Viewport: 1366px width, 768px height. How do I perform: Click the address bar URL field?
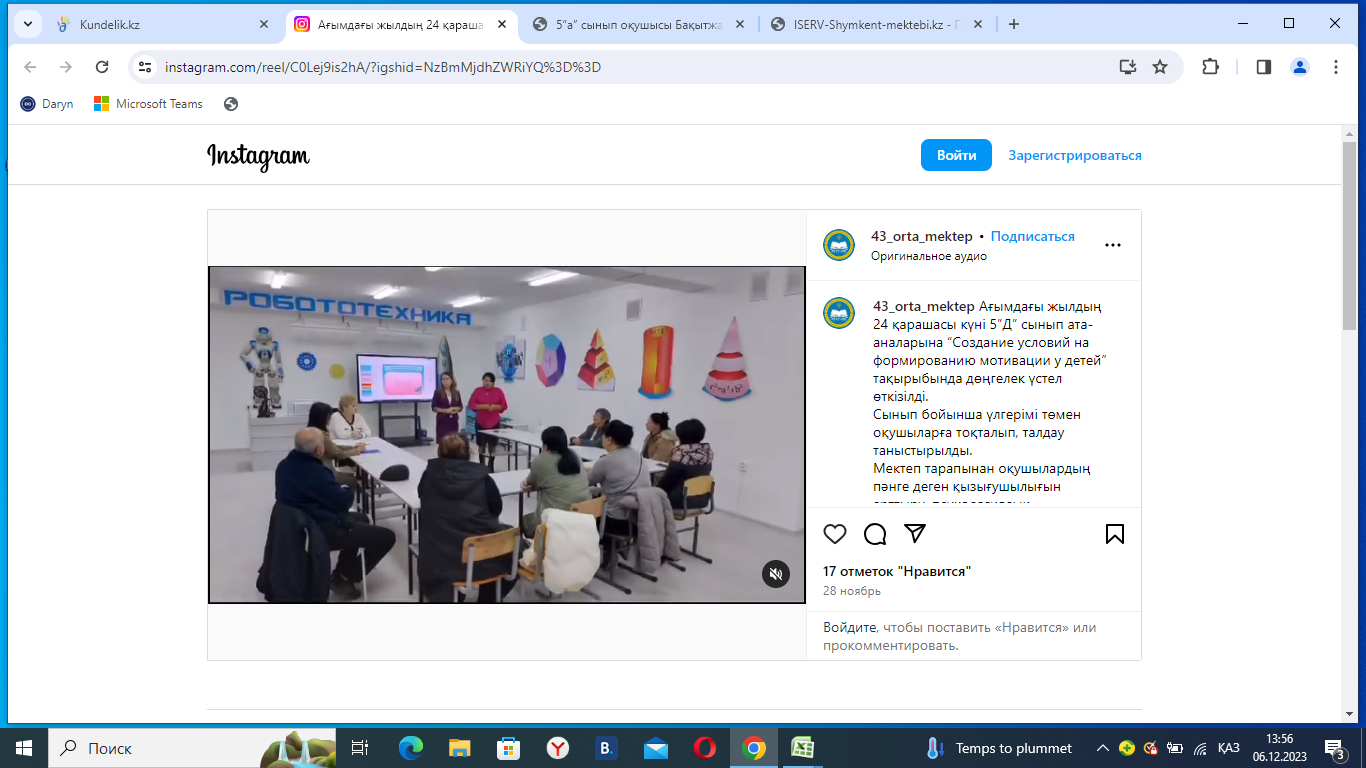click(600, 67)
